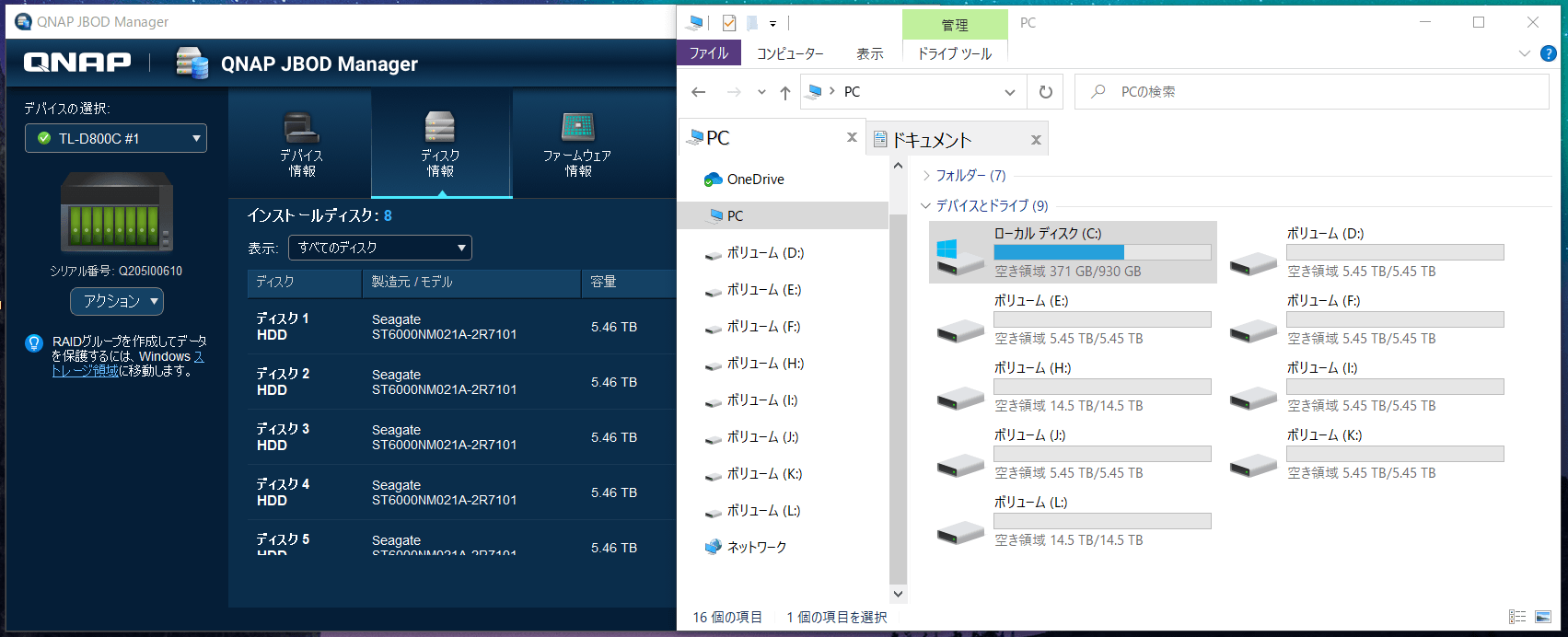
Task: Open the ファイル ribbon menu
Action: [x=709, y=53]
